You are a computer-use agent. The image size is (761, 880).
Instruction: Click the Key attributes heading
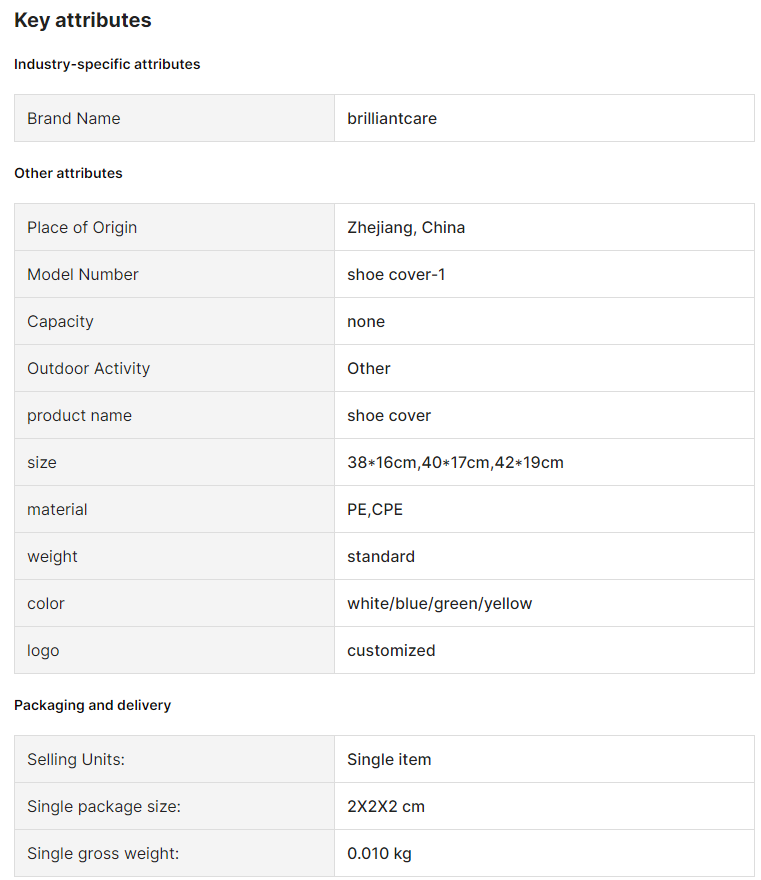[x=82, y=20]
